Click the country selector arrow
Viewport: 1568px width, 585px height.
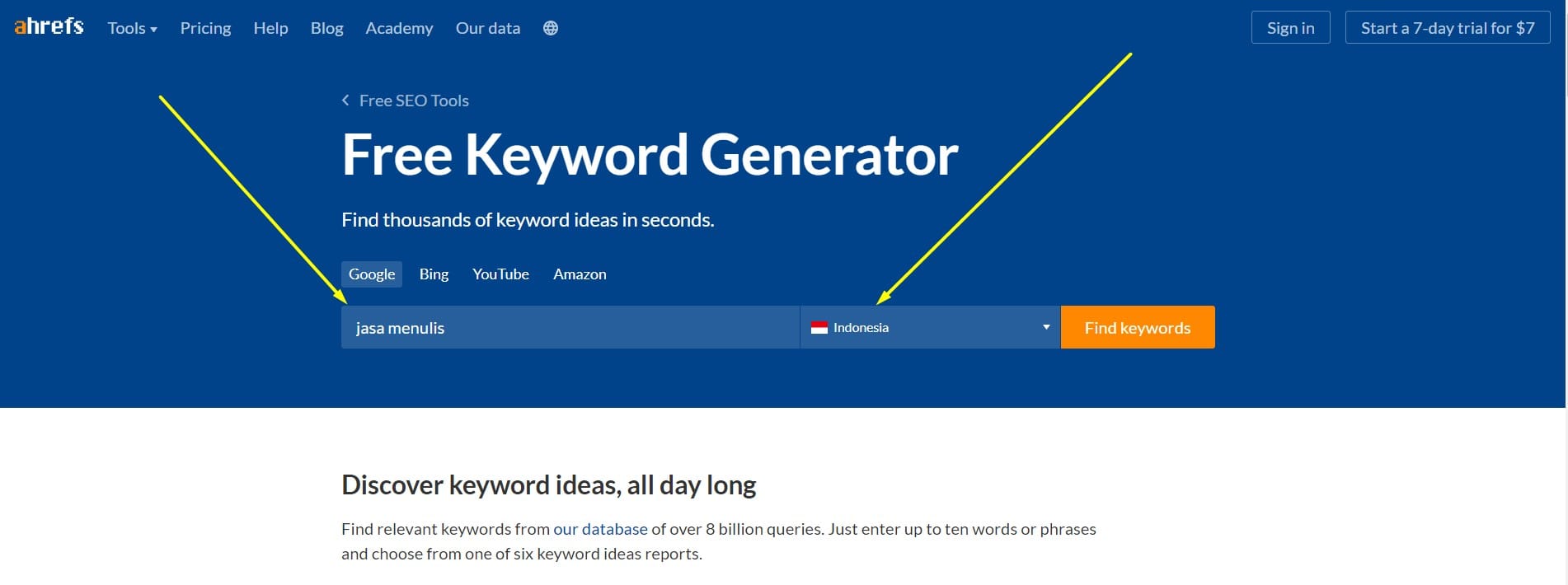pyautogui.click(x=1046, y=327)
